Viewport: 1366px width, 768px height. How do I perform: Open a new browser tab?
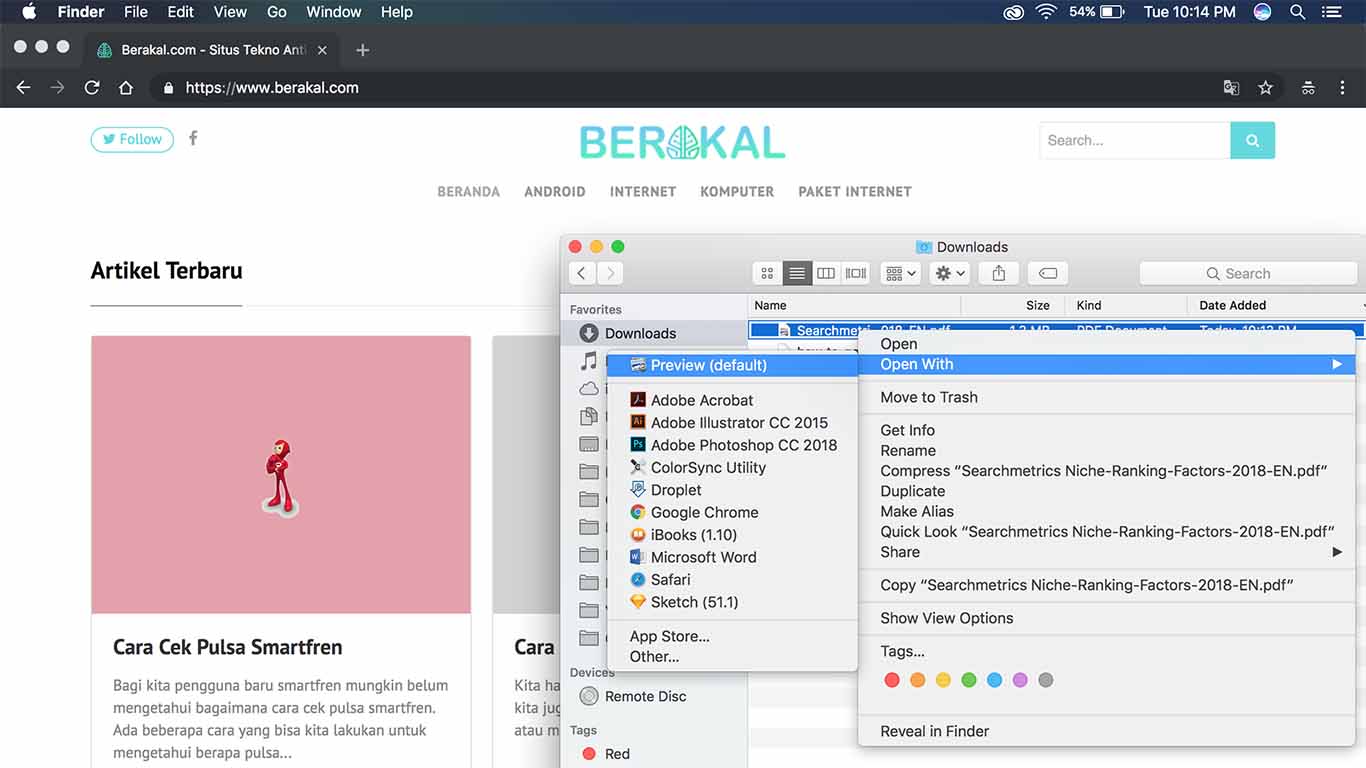(362, 50)
